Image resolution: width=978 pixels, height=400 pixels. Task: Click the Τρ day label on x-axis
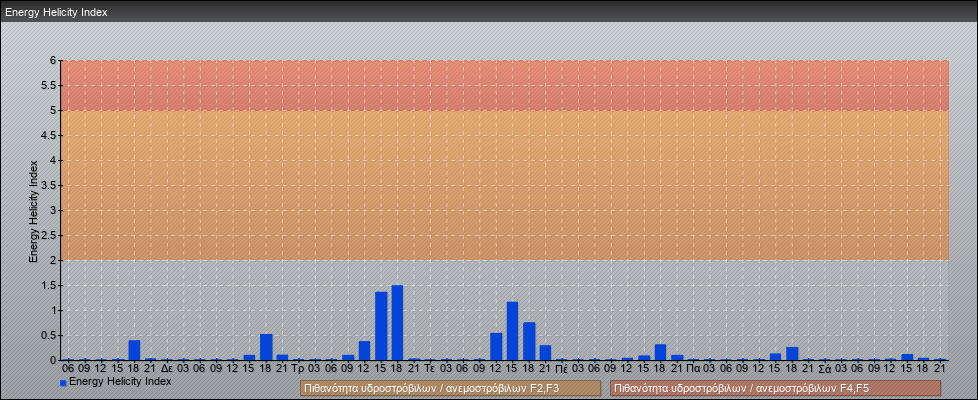pos(298,369)
